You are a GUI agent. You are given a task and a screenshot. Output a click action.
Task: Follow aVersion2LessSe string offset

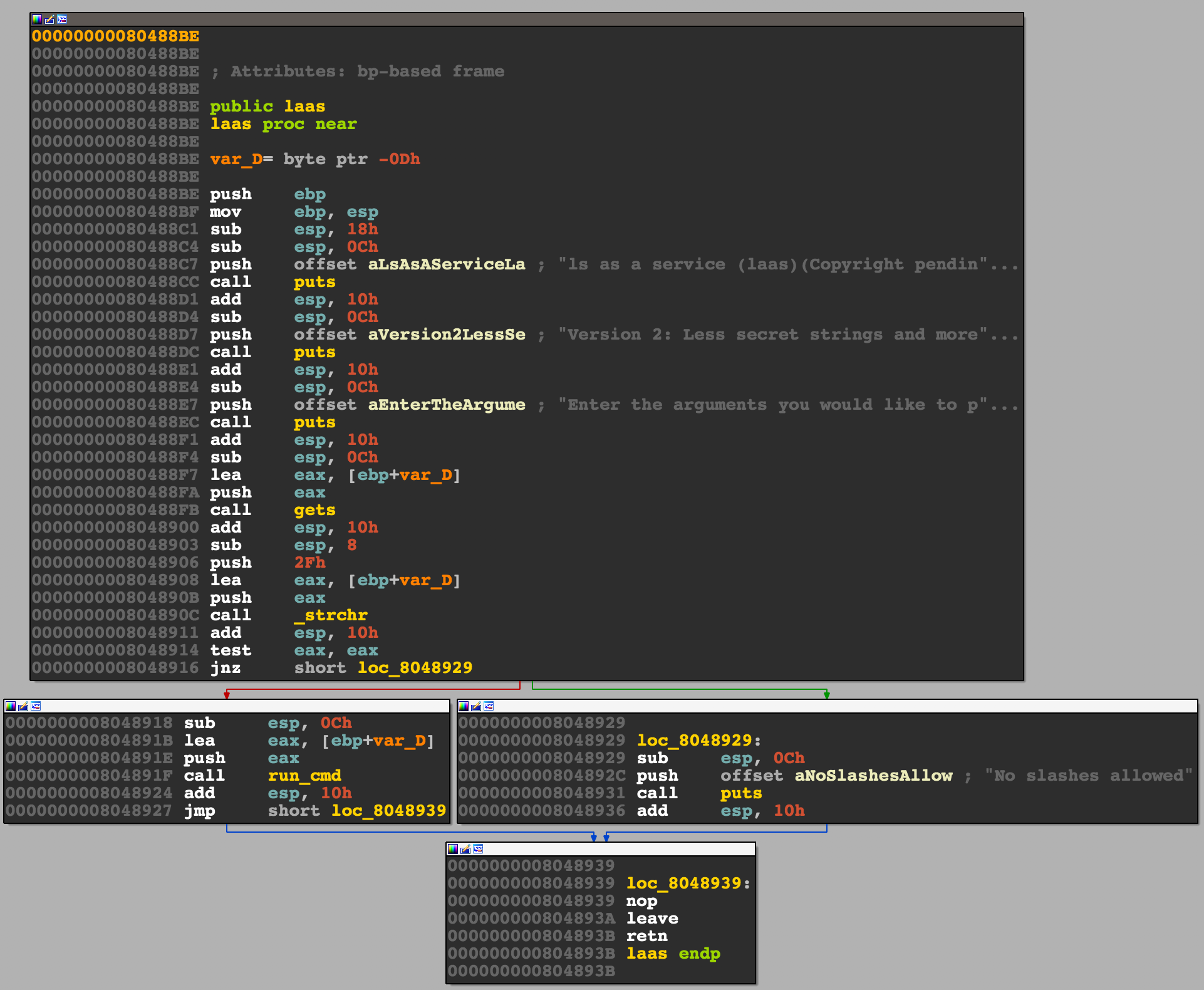coord(447,335)
